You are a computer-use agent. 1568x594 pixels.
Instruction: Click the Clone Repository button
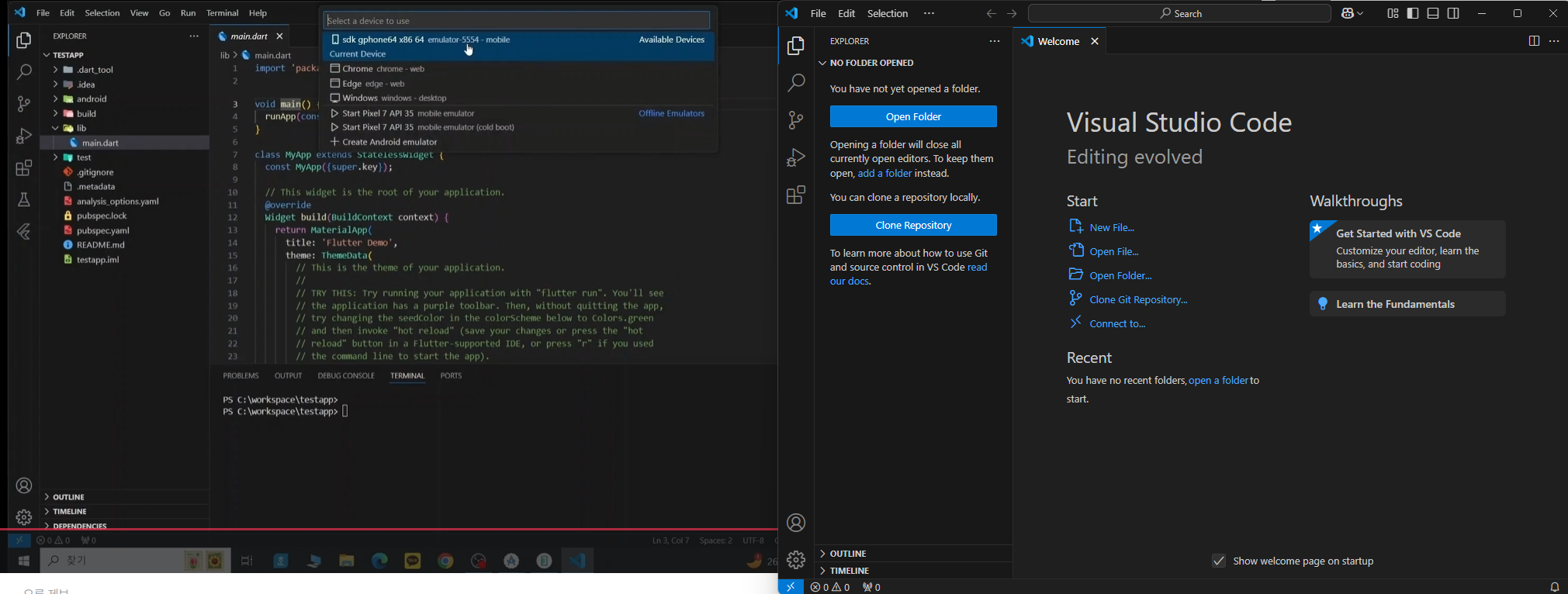[x=913, y=225]
